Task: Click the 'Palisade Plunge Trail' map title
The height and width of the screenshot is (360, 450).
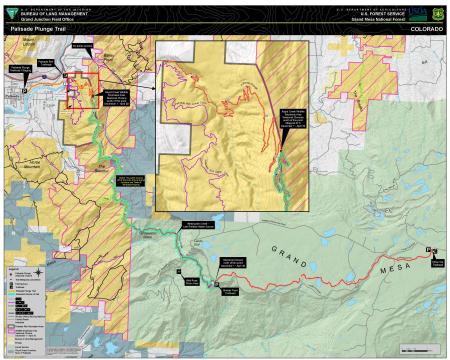Action: 38,29
